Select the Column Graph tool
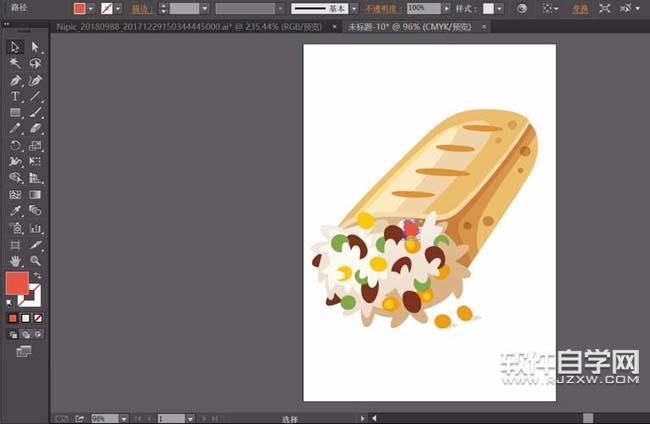 tap(35, 228)
